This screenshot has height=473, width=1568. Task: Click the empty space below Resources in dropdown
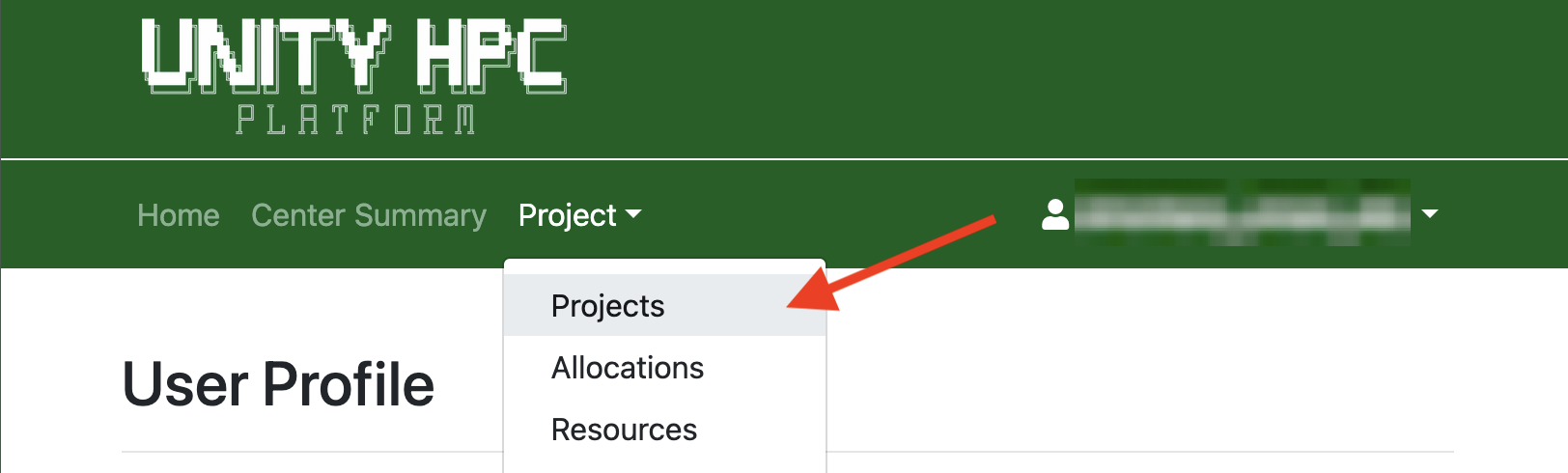pos(664,463)
